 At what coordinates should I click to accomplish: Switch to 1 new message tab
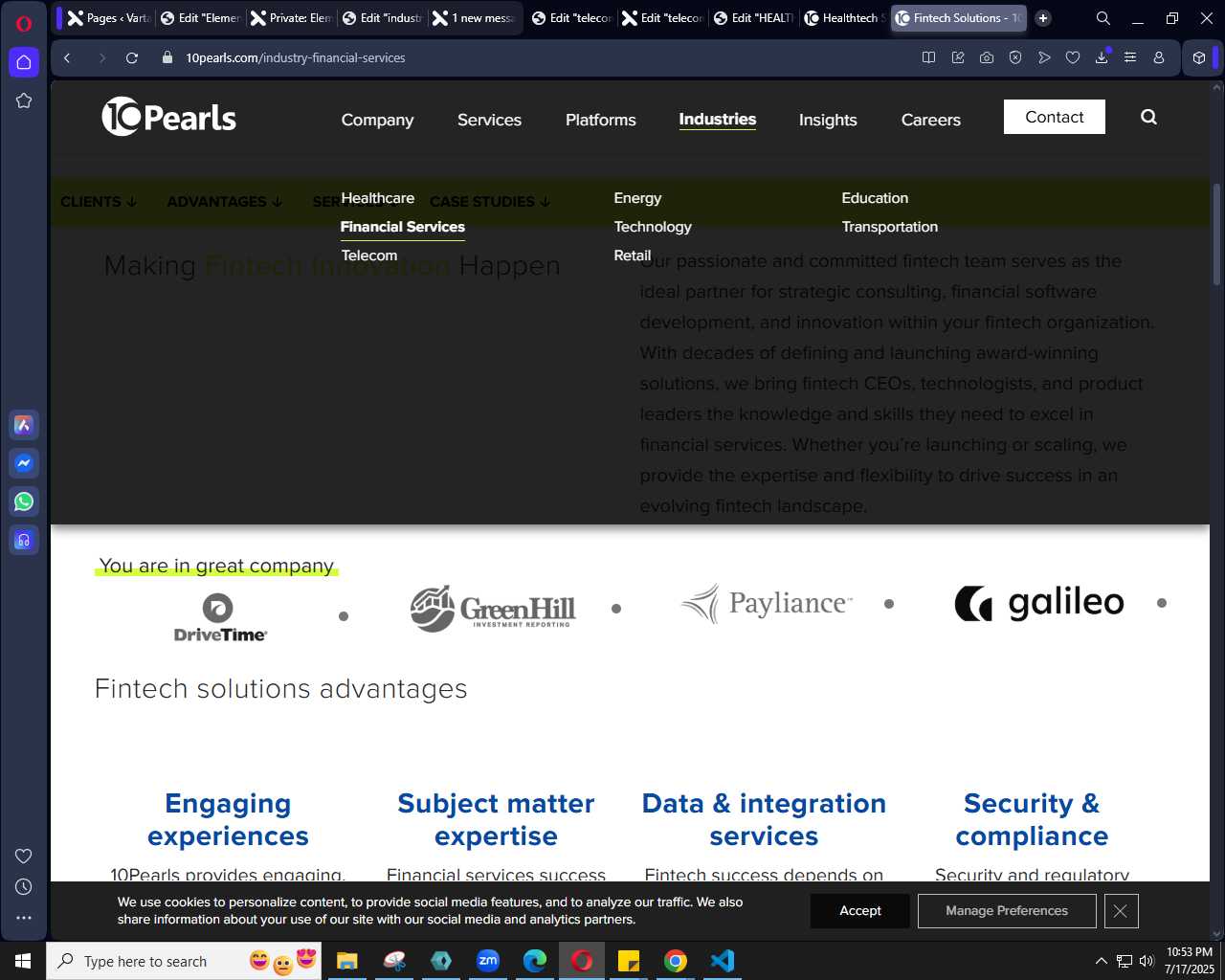tap(474, 18)
